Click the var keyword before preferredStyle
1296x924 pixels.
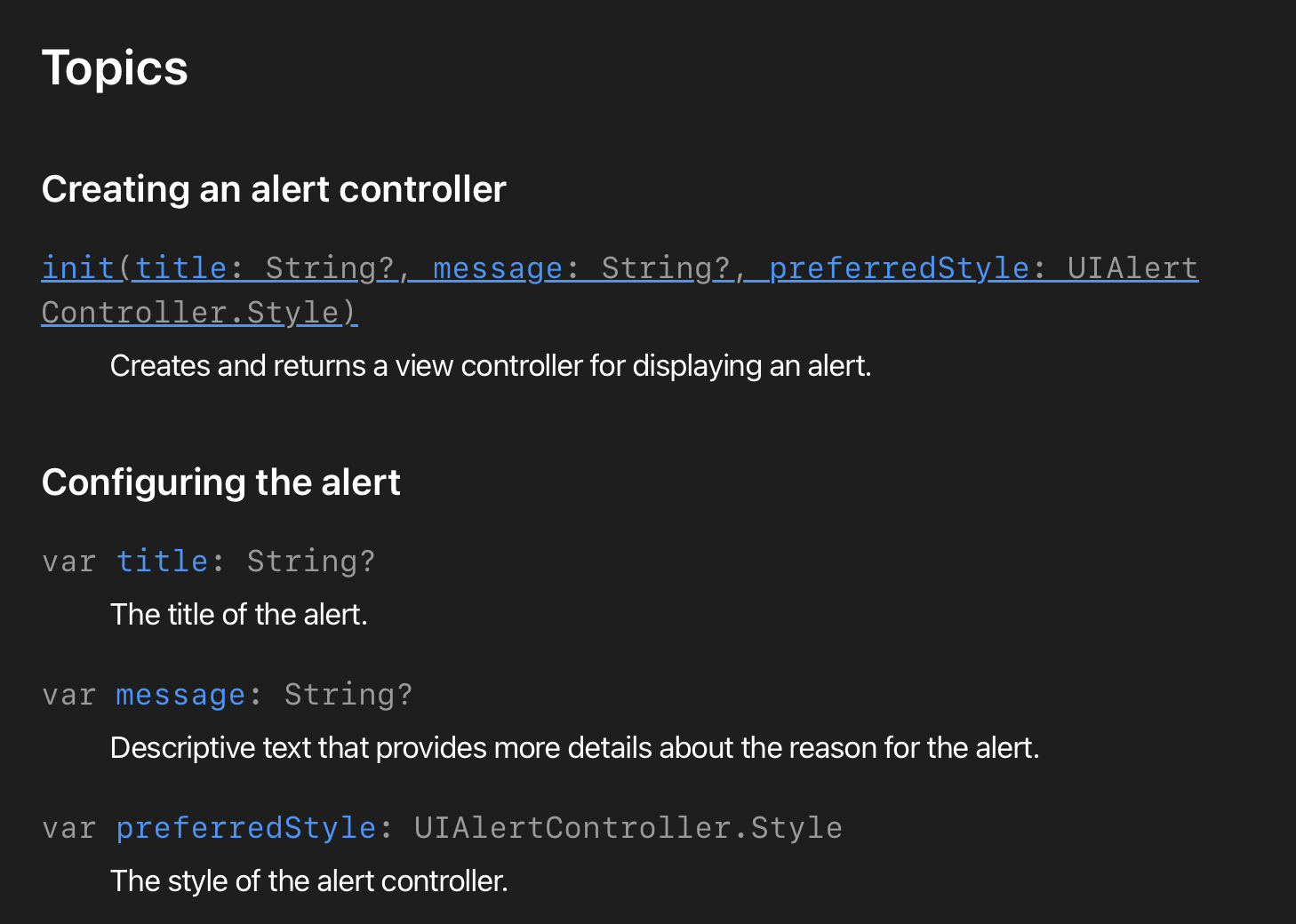[68, 828]
